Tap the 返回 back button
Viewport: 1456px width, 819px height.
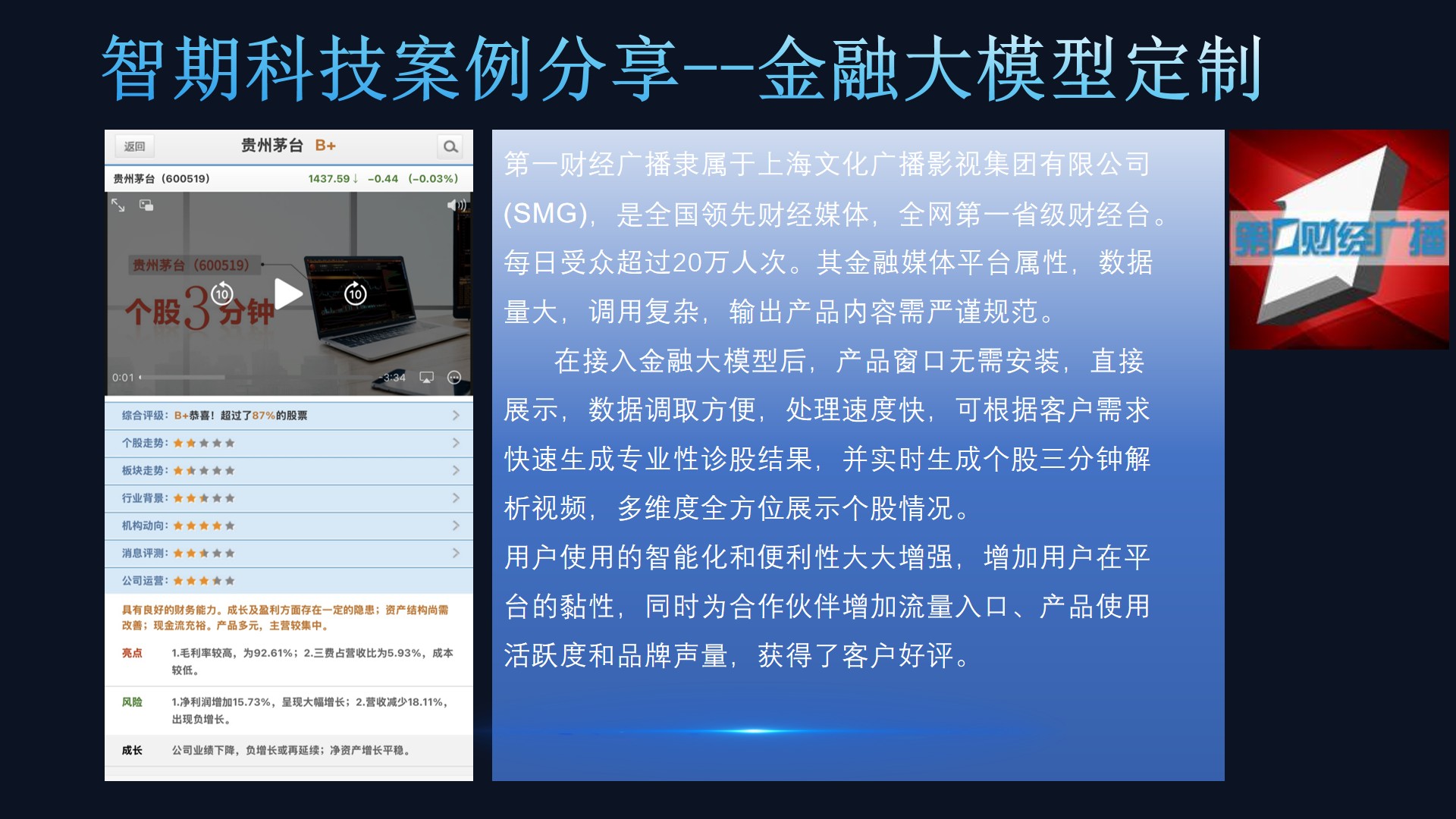pos(134,146)
